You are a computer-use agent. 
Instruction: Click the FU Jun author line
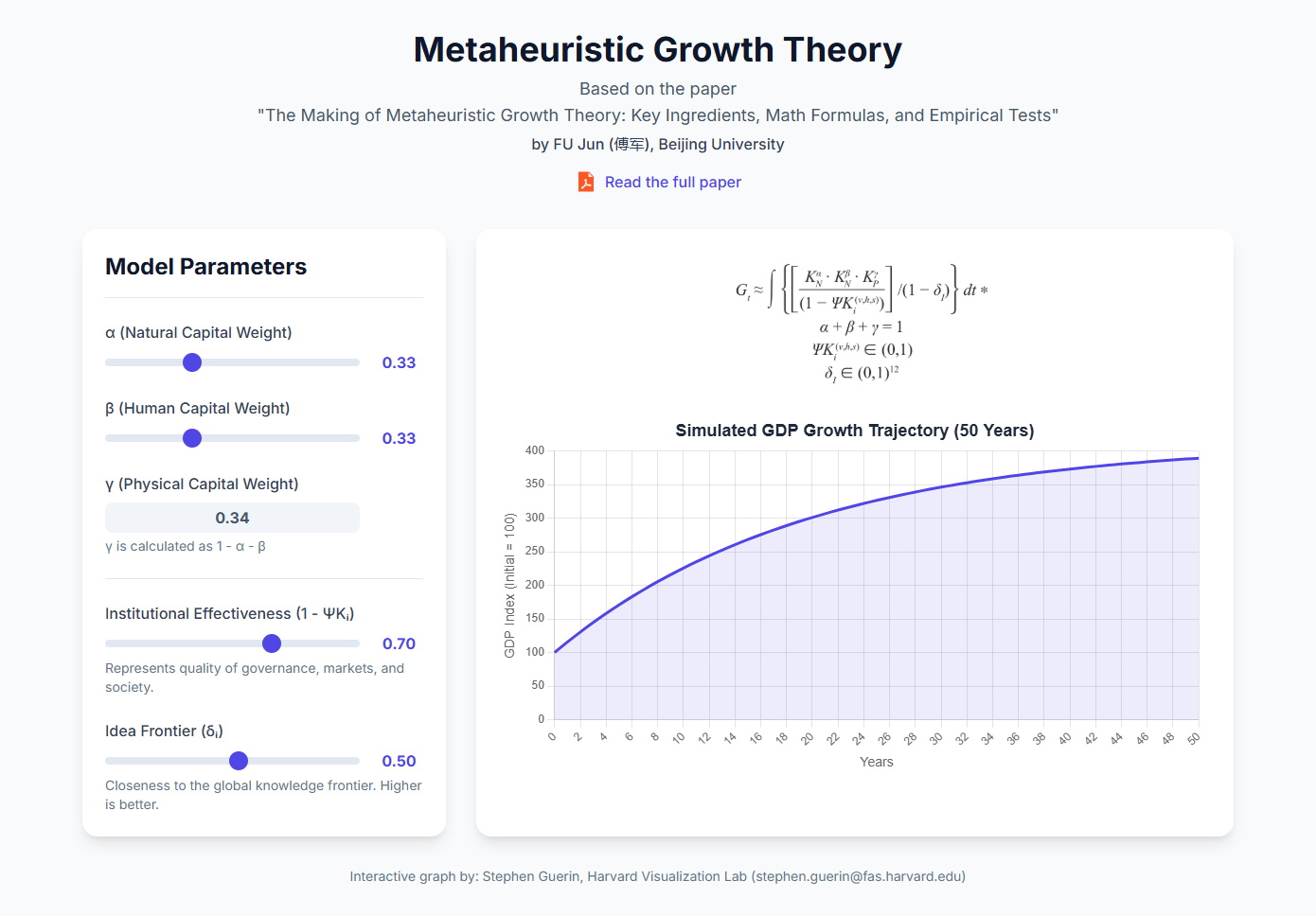657,144
